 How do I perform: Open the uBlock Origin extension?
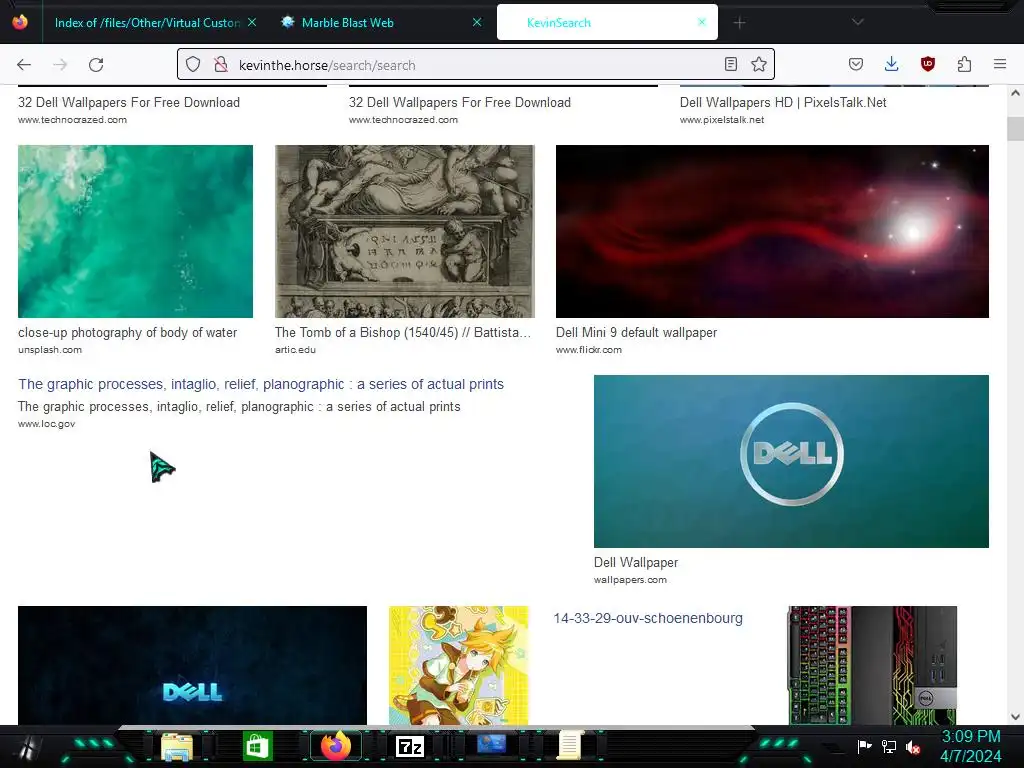click(x=927, y=64)
